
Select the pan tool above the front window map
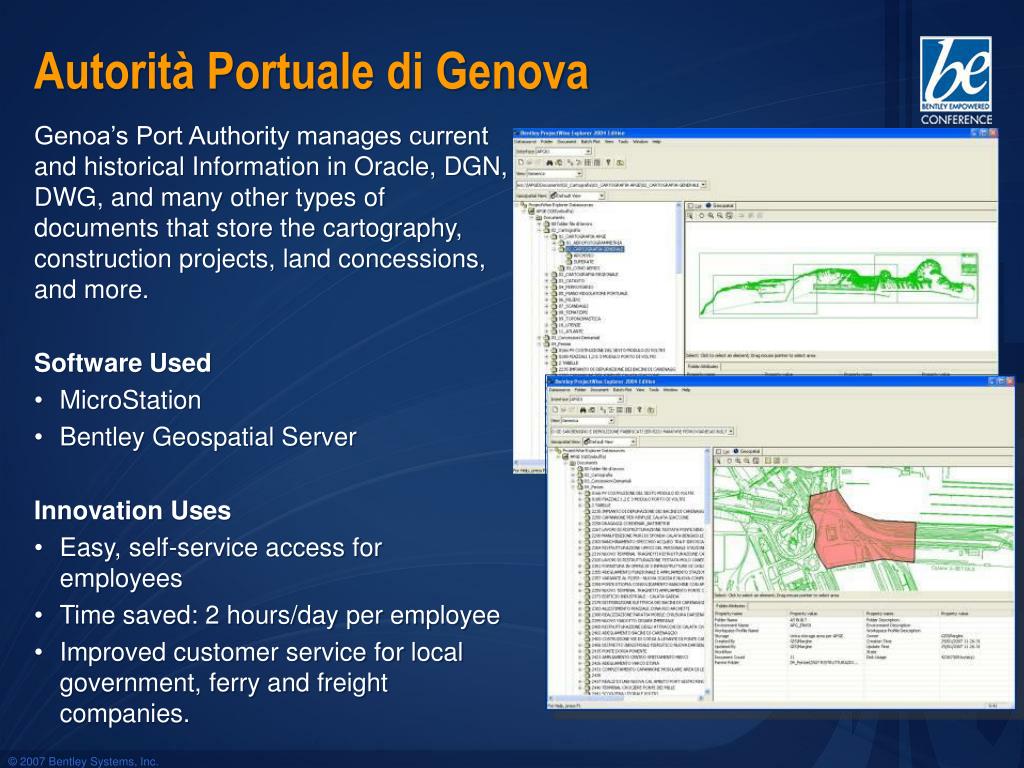[729, 460]
